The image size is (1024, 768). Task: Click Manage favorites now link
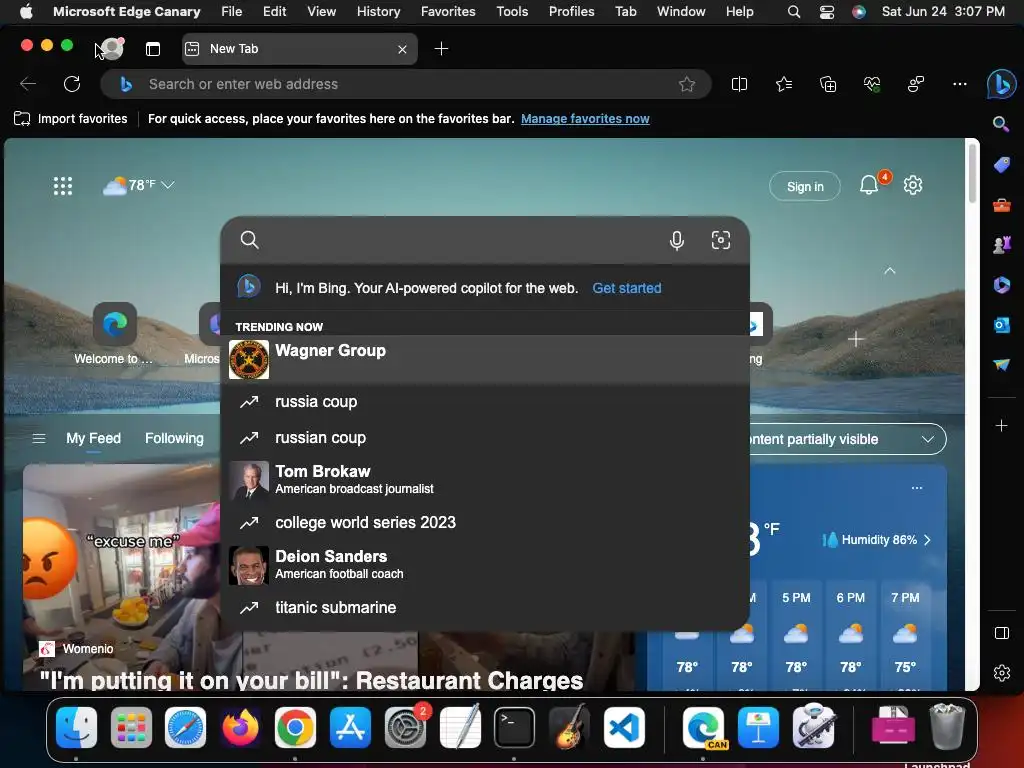click(x=585, y=119)
